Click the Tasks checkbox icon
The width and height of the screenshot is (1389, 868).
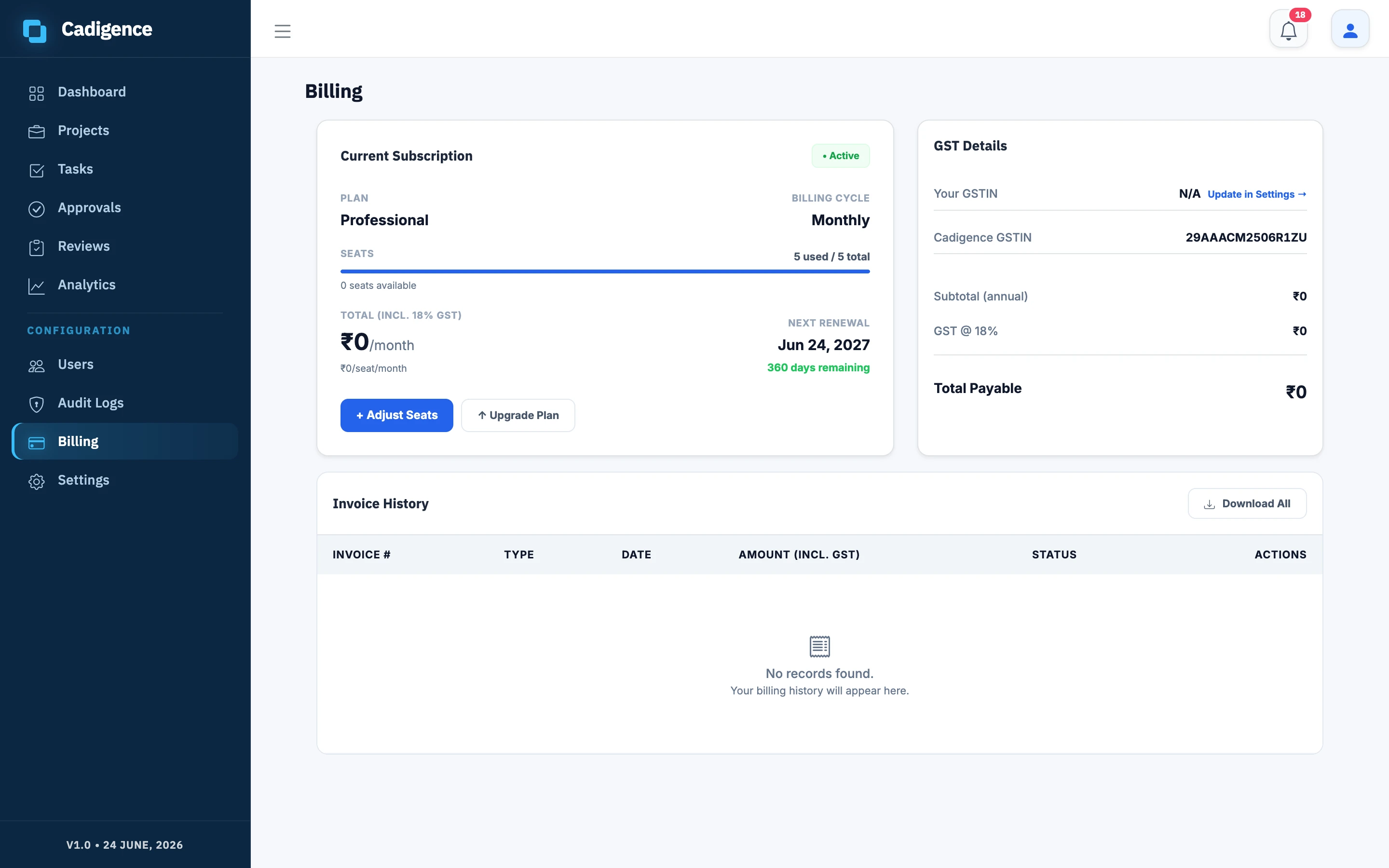[x=37, y=170]
